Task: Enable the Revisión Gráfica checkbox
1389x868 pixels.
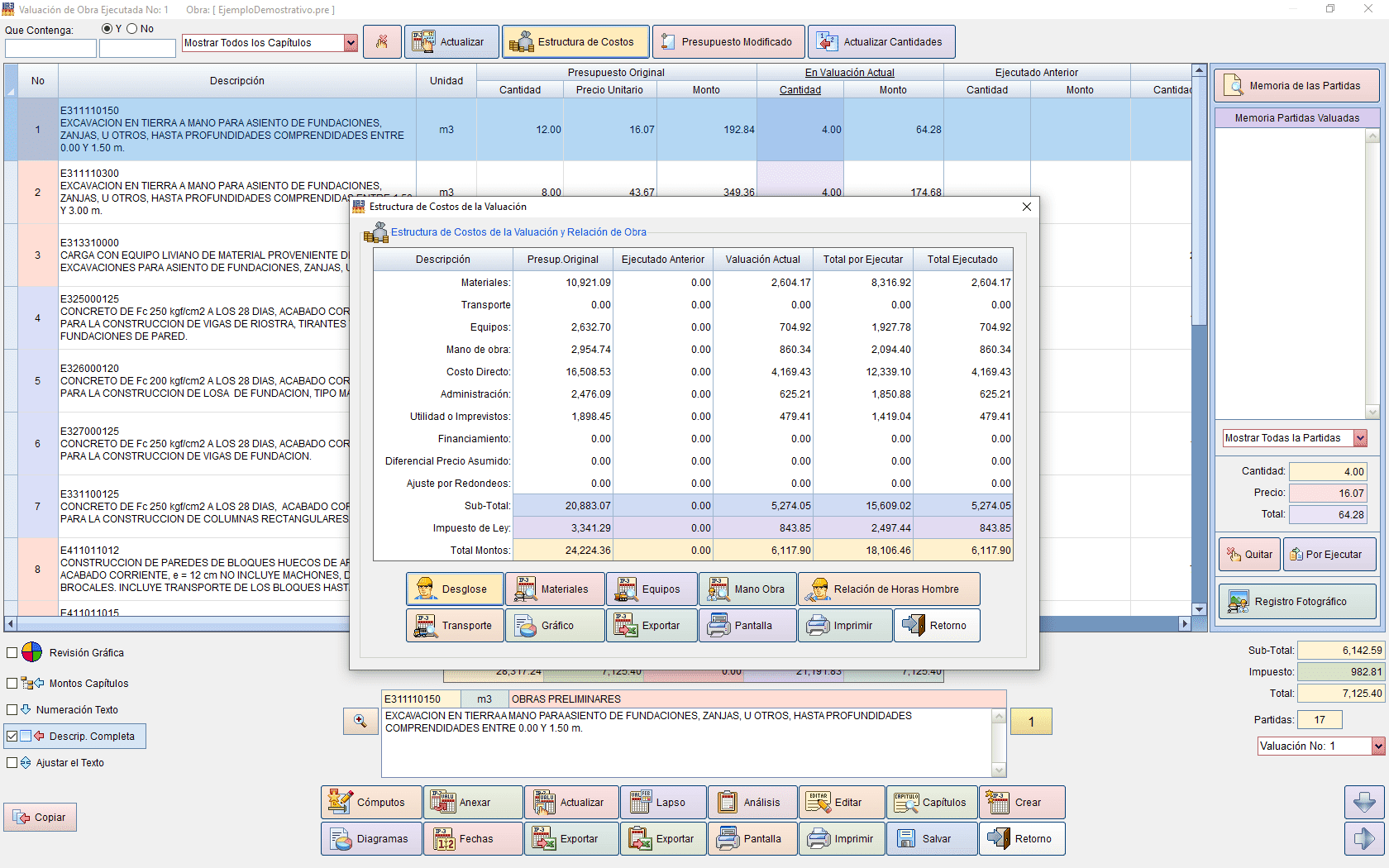Action: point(12,653)
